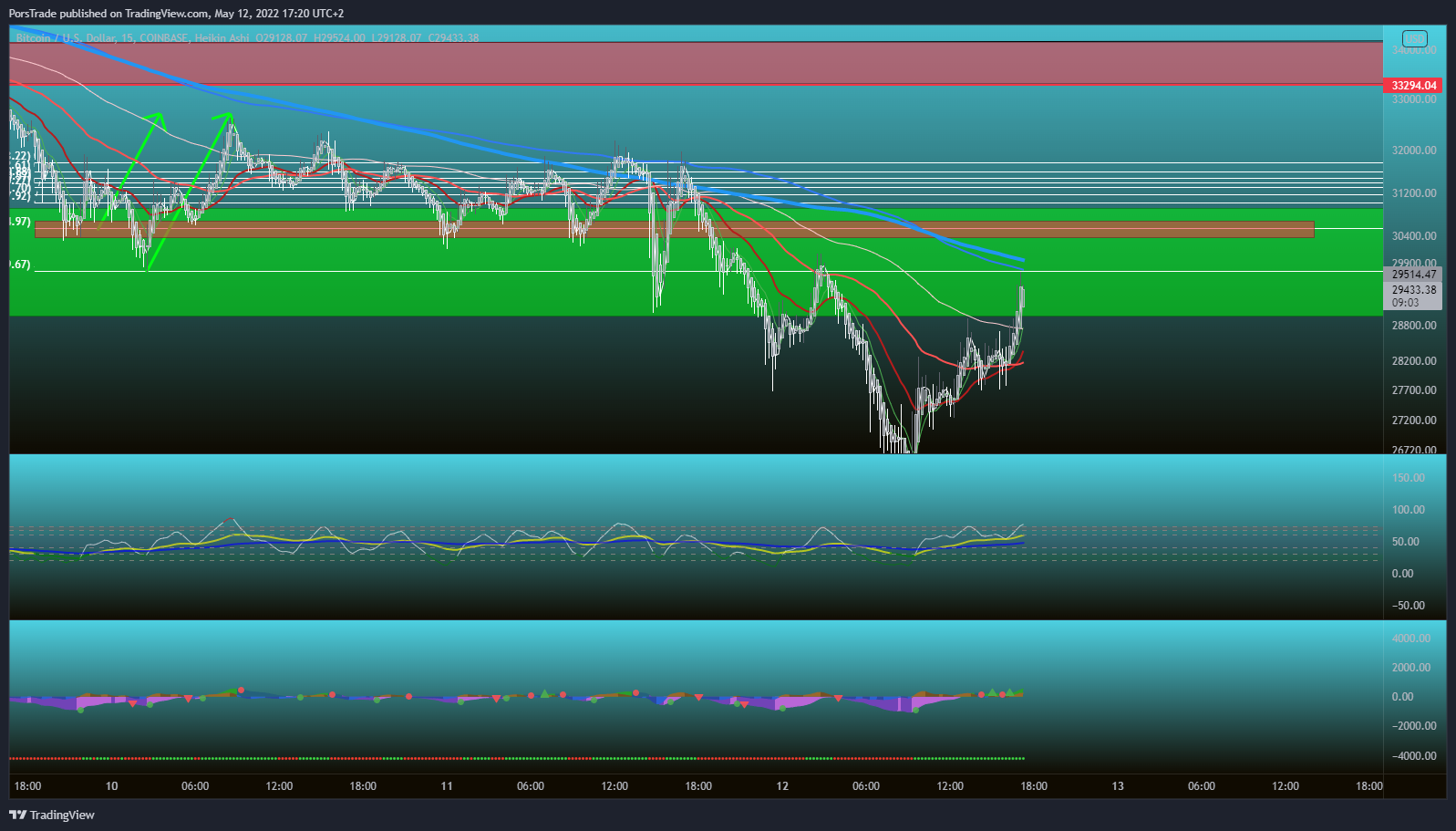The height and width of the screenshot is (831, 1456).
Task: Click the 31200.00 price axis value
Action: [x=1414, y=193]
